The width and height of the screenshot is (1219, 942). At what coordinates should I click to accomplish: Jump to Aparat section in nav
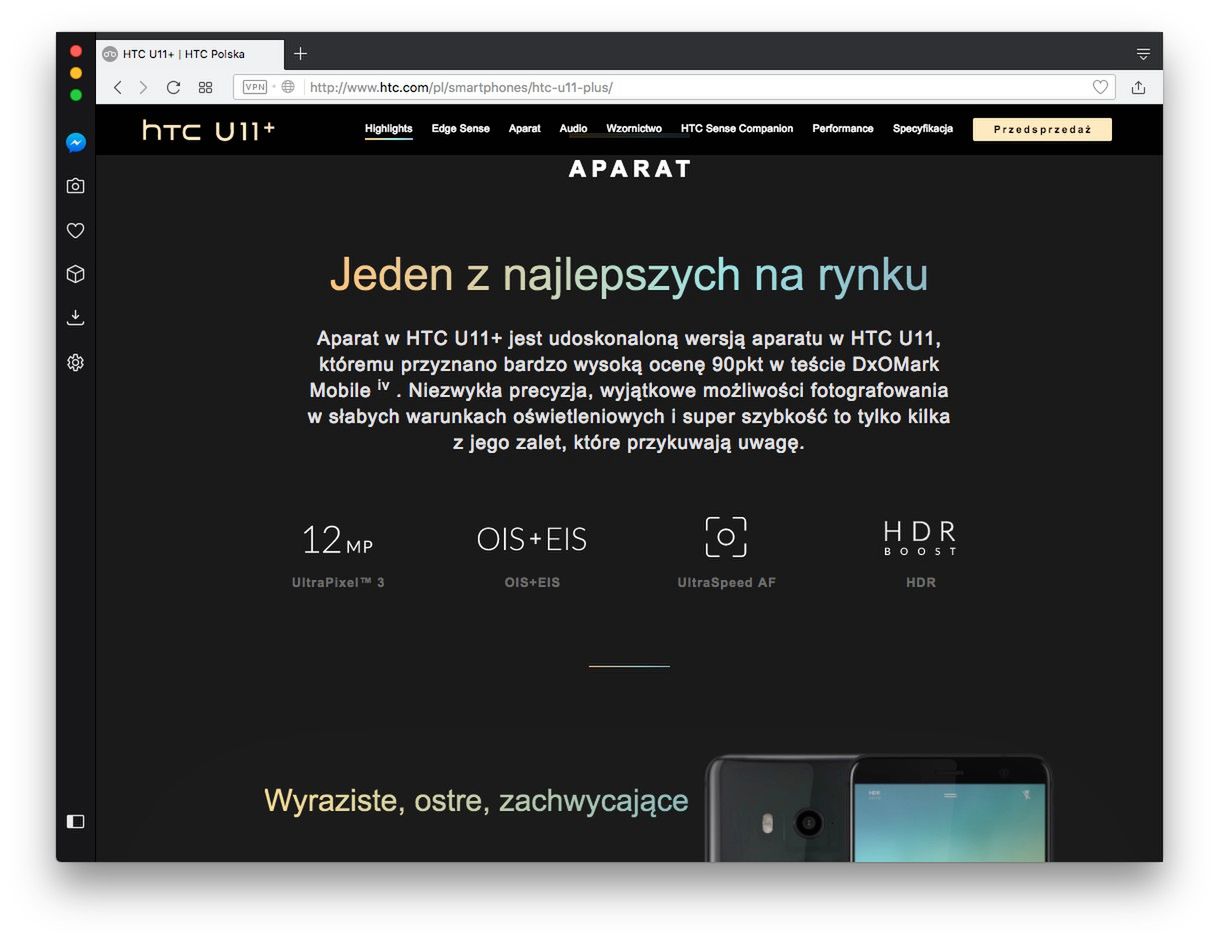coord(525,129)
